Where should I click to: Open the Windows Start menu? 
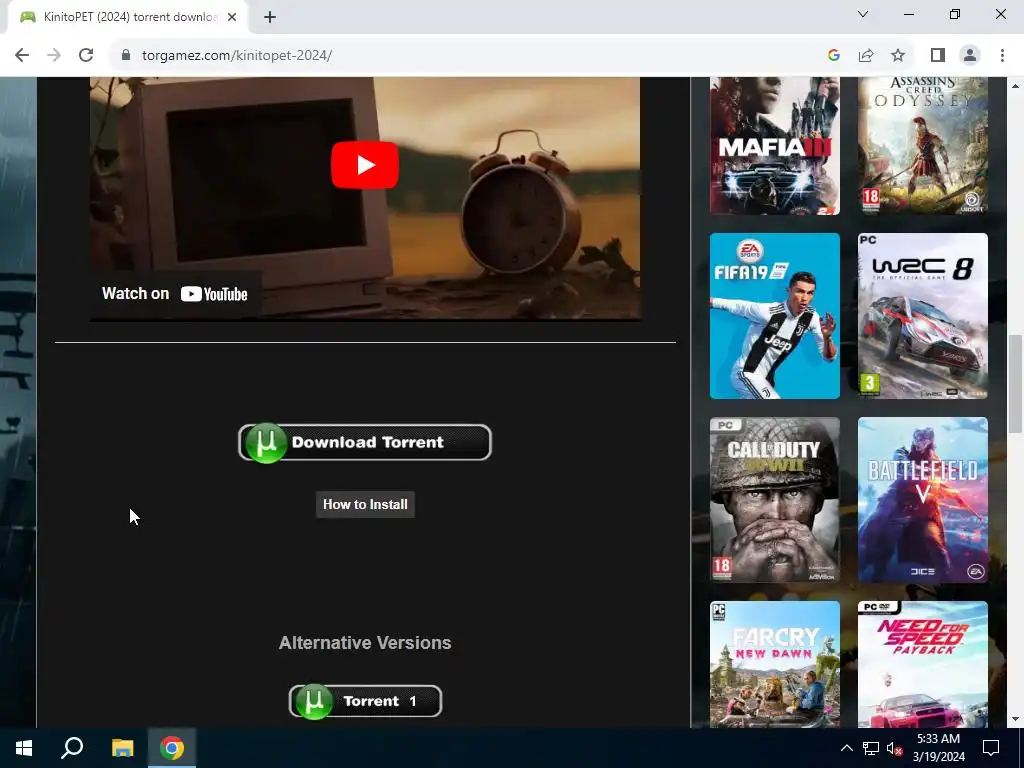(x=24, y=748)
